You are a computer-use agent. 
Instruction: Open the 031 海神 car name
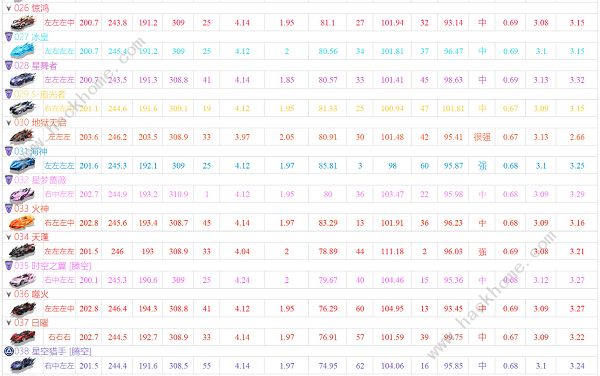(31, 151)
